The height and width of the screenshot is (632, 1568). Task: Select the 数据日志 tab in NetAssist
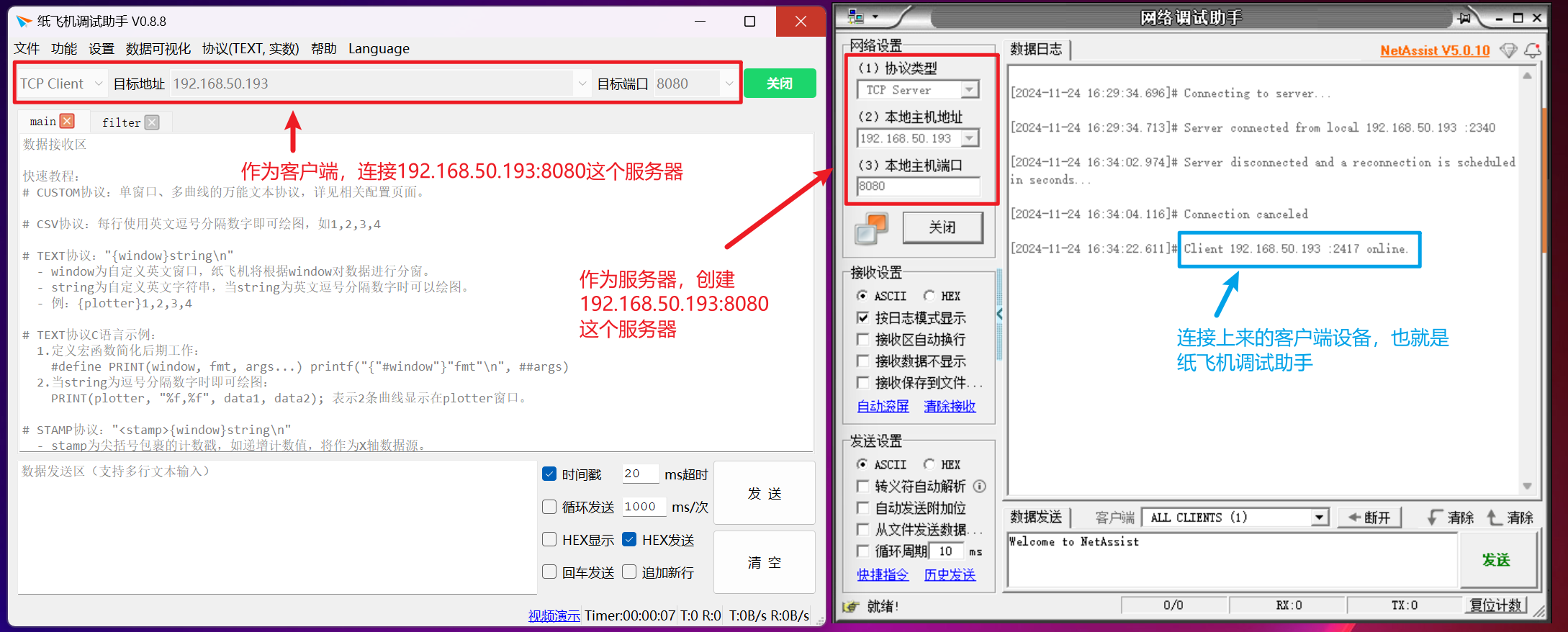tap(1036, 49)
